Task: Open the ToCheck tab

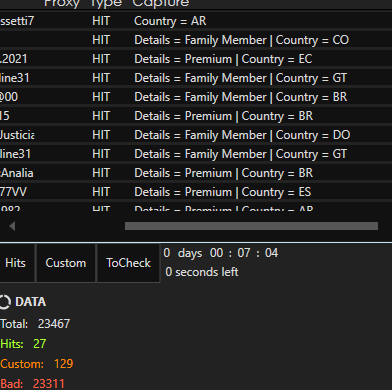Action: pos(128,263)
